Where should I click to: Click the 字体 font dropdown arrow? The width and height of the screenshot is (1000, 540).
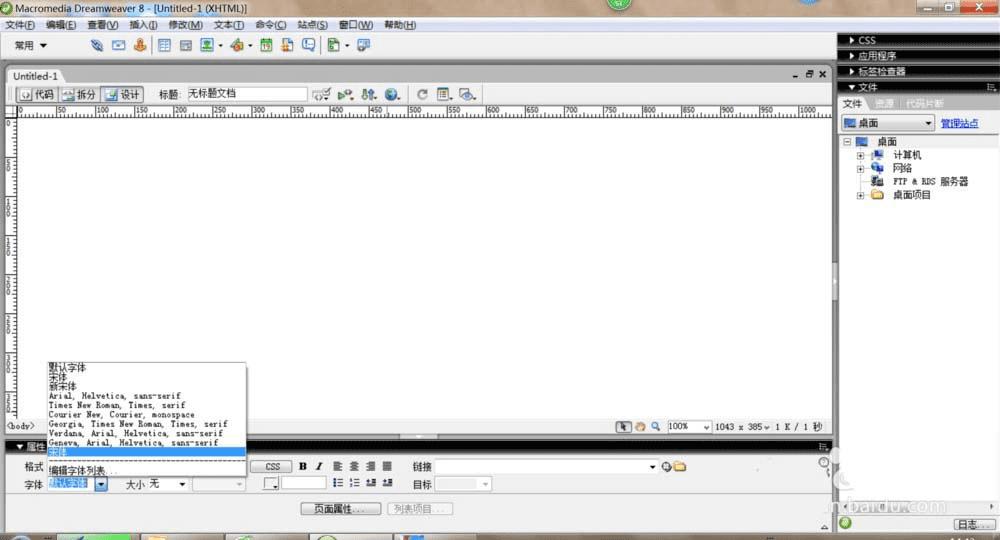tap(101, 485)
